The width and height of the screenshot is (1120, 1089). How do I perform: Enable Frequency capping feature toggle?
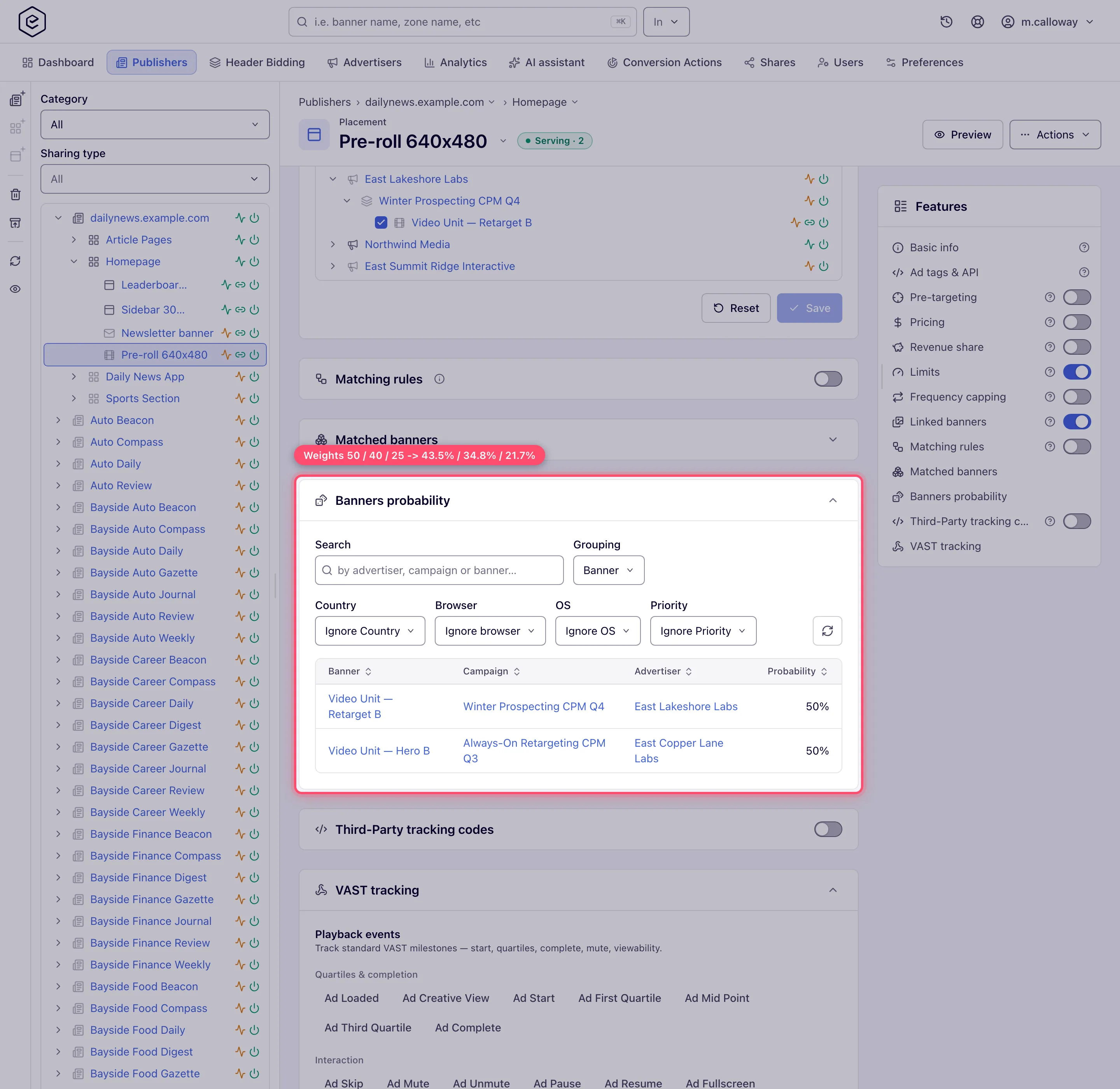click(1076, 397)
